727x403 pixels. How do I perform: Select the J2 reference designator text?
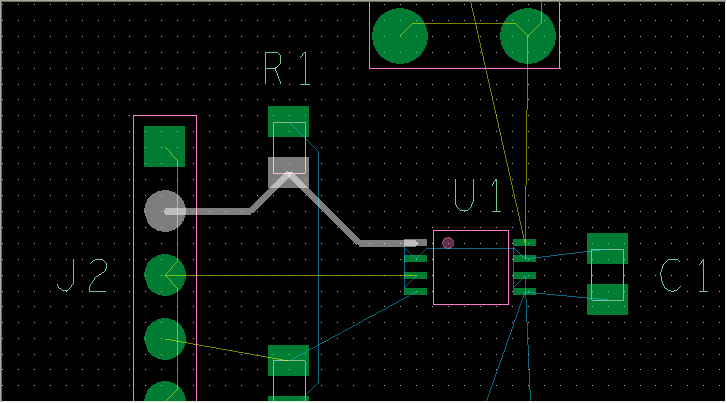(x=82, y=277)
